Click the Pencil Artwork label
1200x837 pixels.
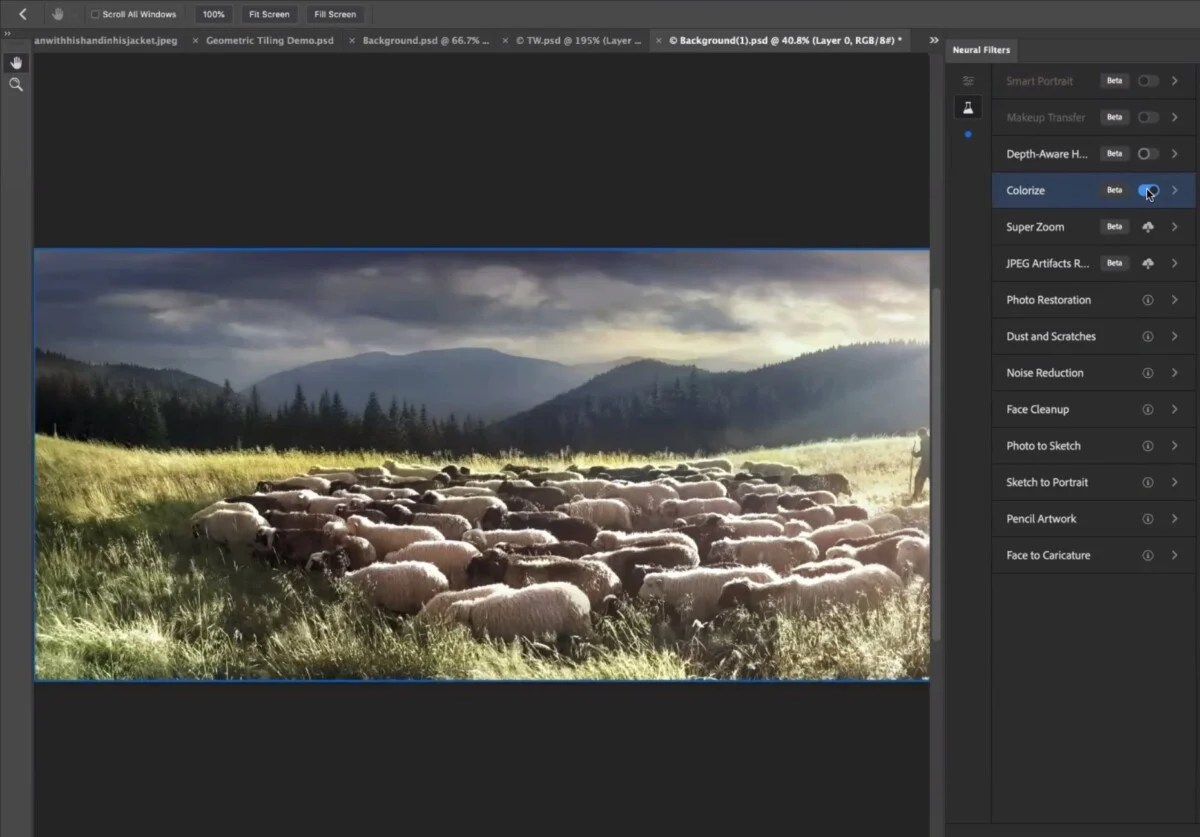[1041, 519]
